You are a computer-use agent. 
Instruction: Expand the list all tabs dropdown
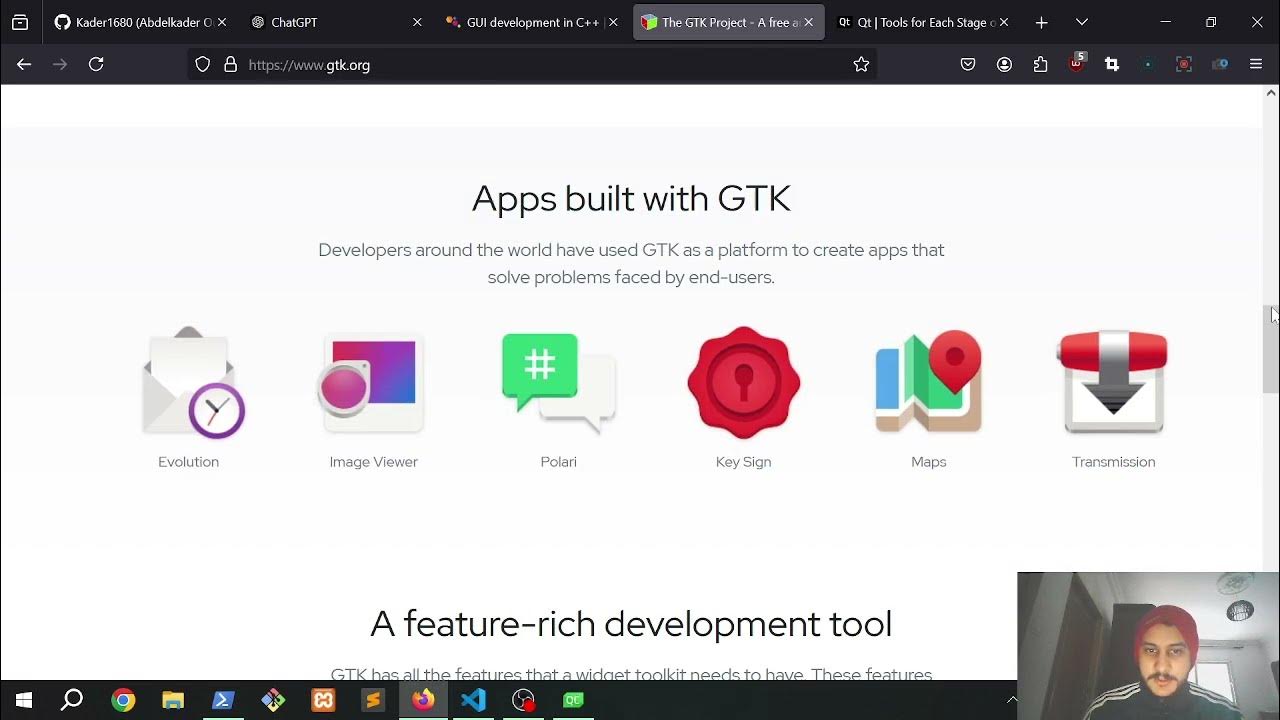pyautogui.click(x=1081, y=22)
